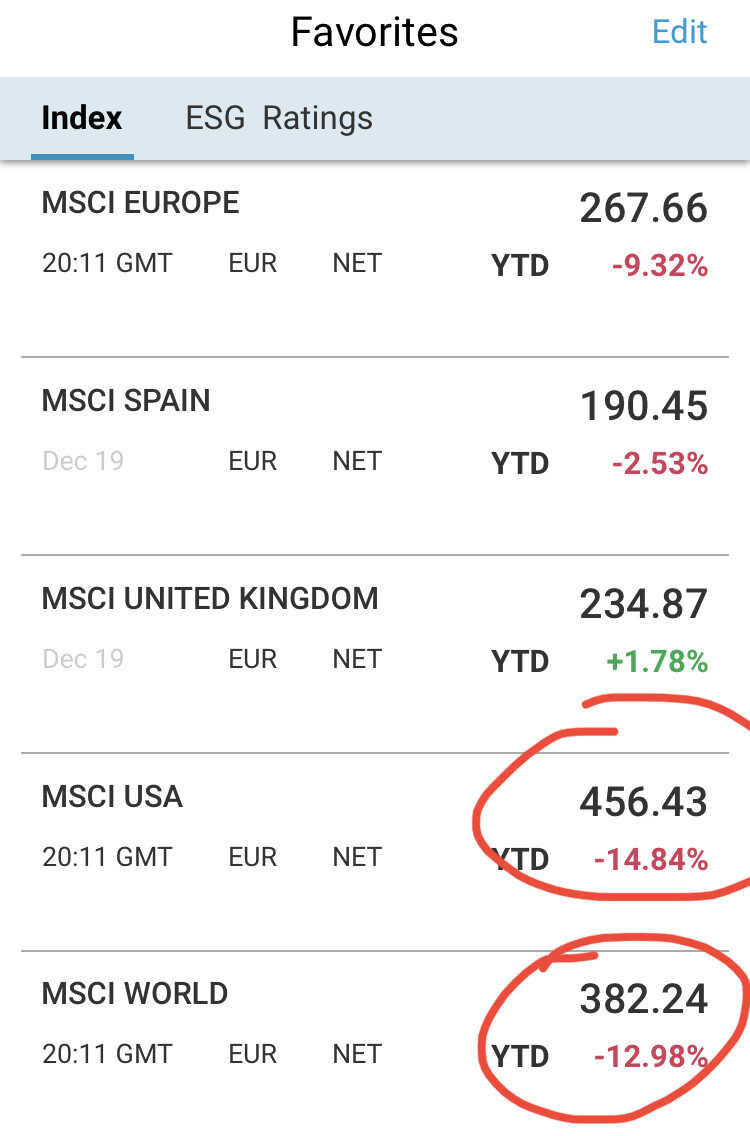
Task: Tap YTD label in MSCI Europe row
Action: 520,266
